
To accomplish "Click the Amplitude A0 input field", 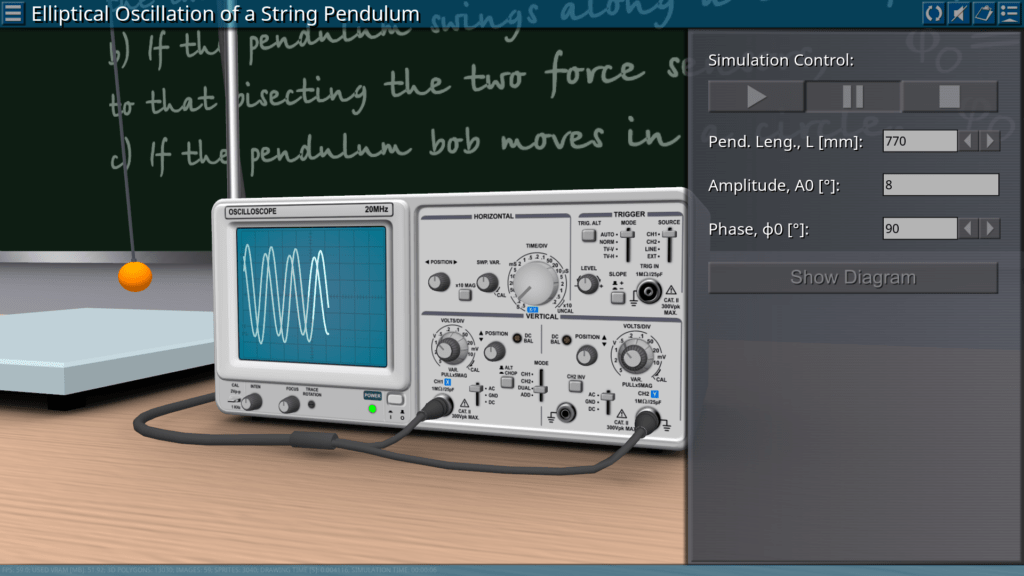I will coord(940,185).
